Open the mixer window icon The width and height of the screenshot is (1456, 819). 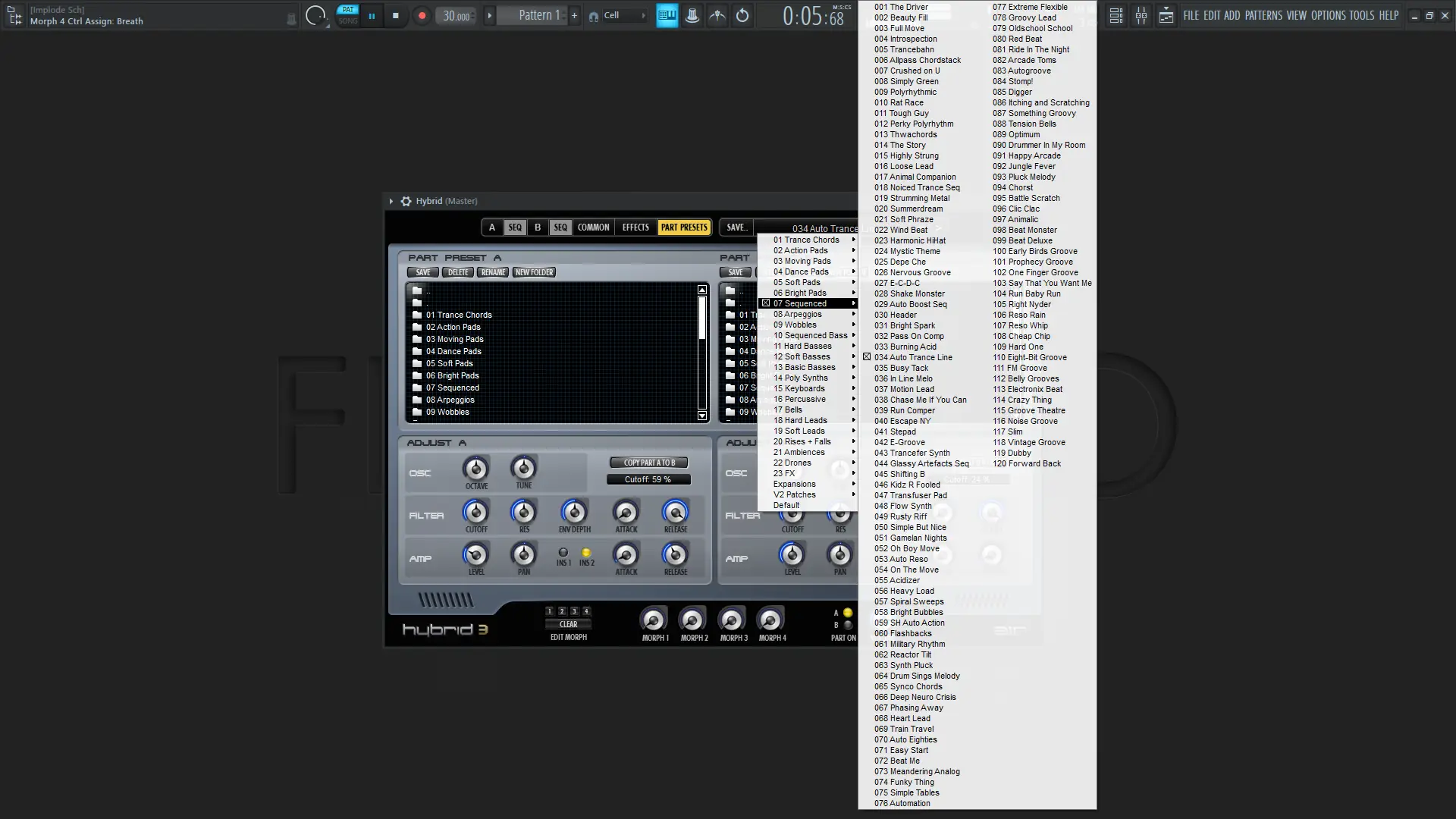click(1141, 15)
